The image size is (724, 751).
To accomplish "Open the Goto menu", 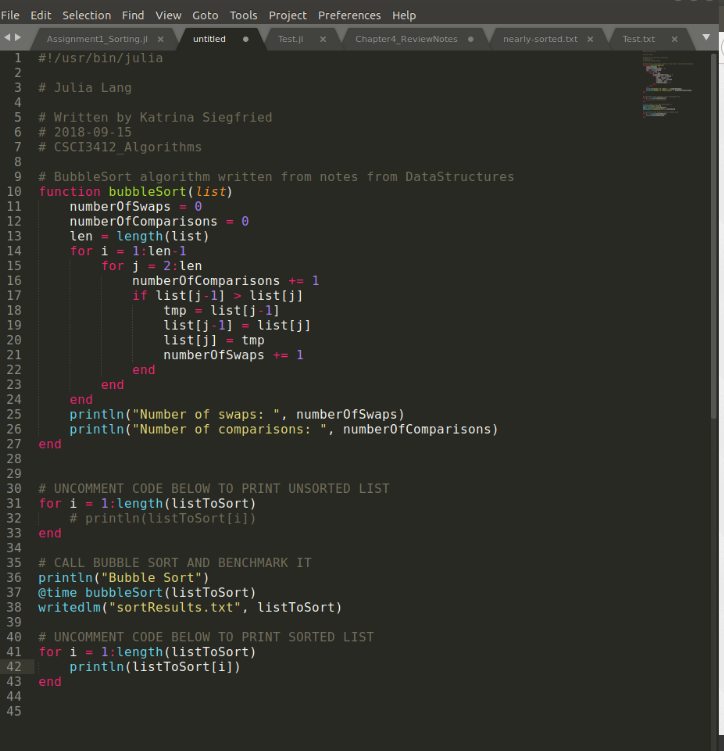I will click(205, 15).
